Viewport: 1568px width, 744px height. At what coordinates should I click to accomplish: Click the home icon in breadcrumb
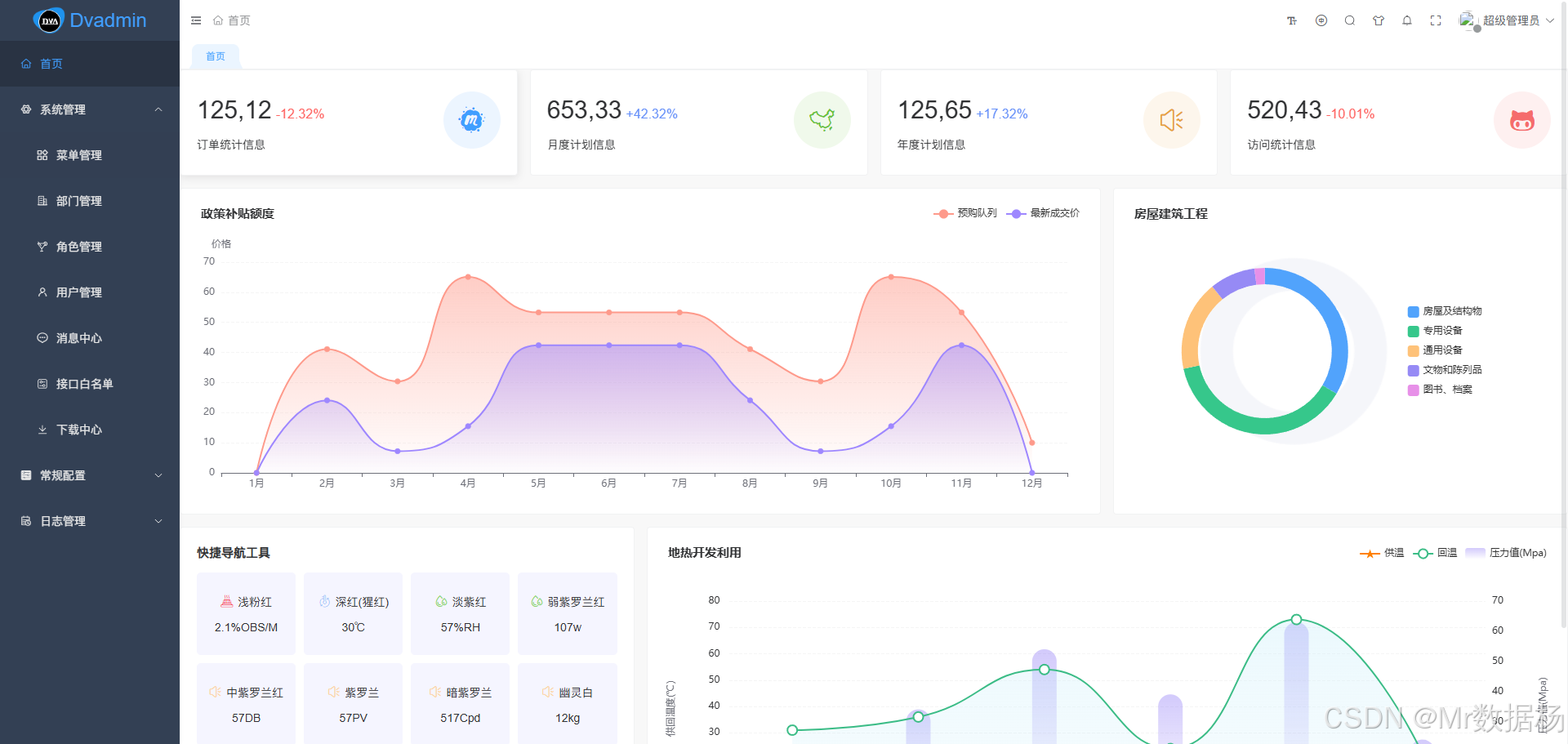pyautogui.click(x=218, y=20)
